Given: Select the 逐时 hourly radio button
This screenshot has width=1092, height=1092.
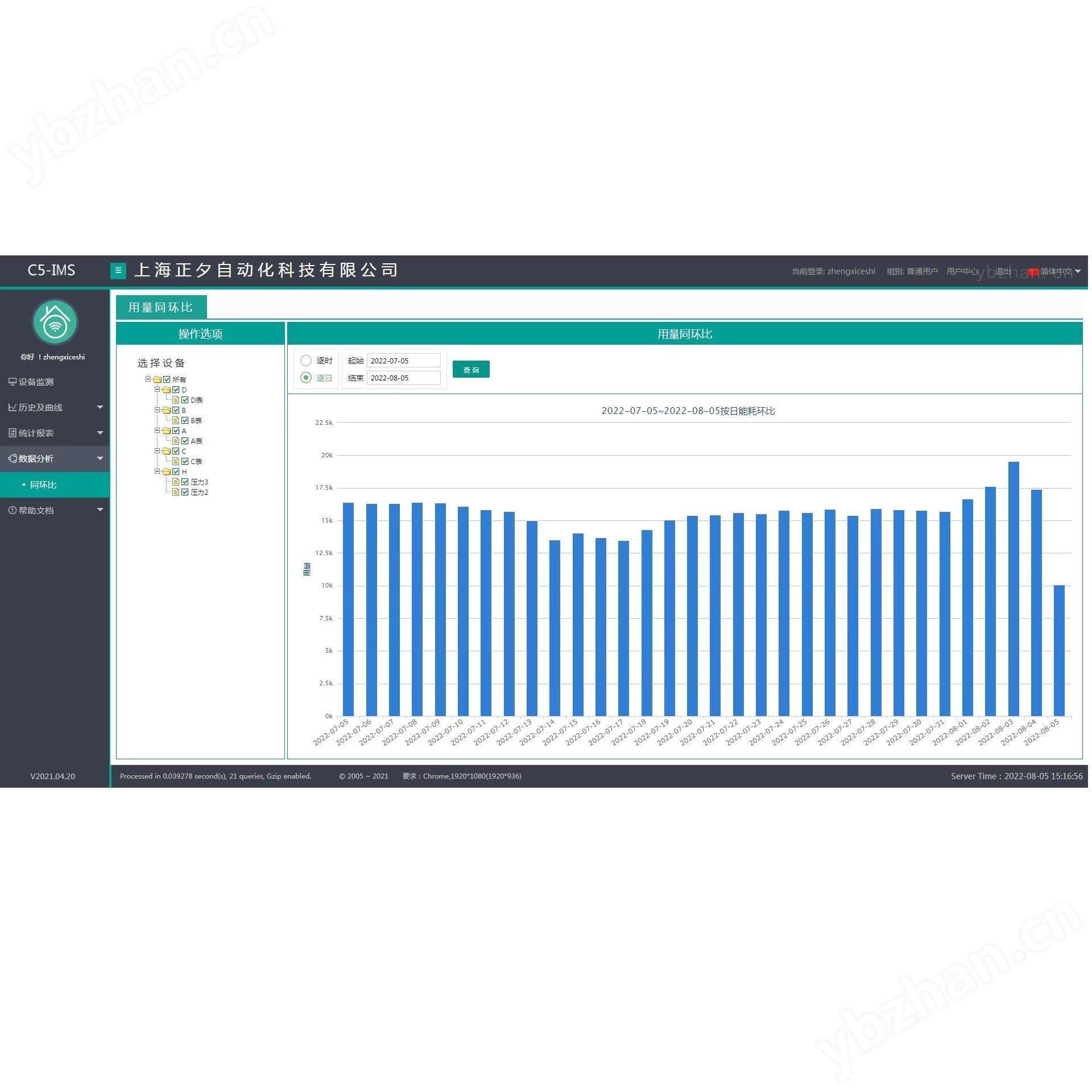Looking at the screenshot, I should 306,361.
